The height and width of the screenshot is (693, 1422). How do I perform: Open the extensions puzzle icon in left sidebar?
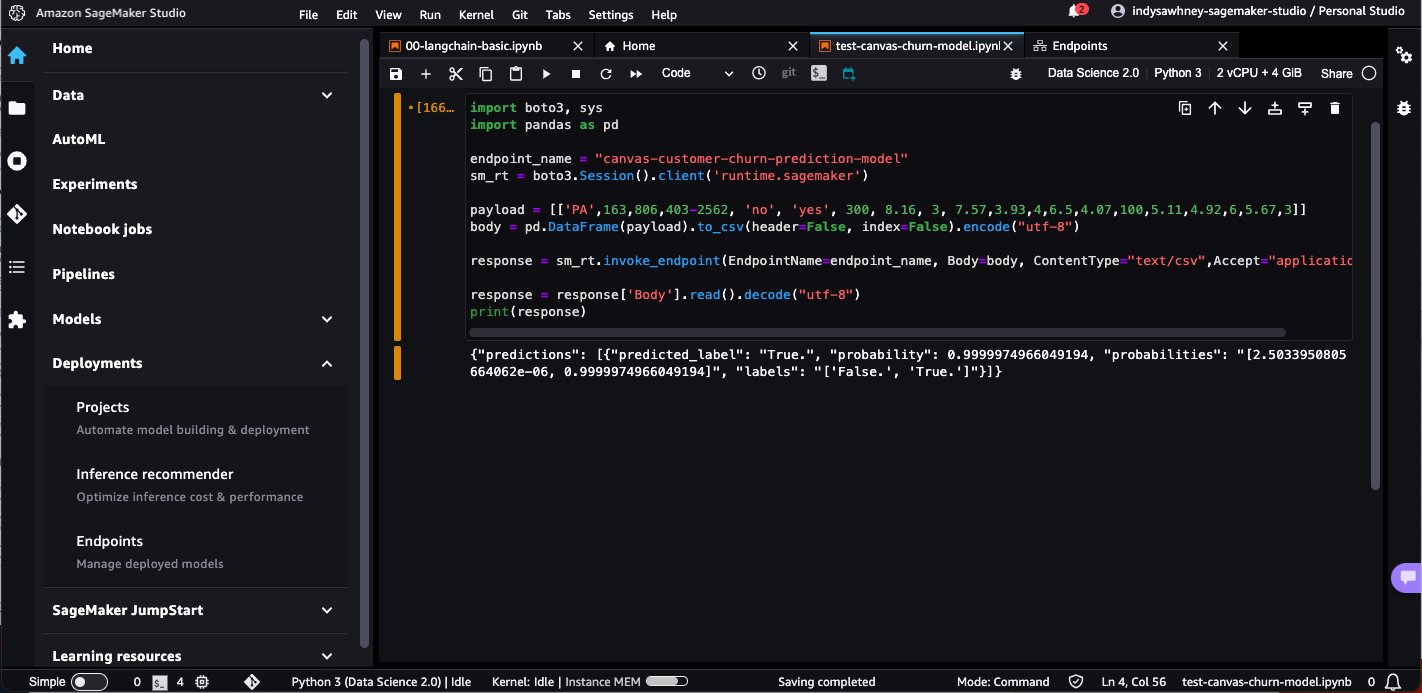[x=17, y=320]
